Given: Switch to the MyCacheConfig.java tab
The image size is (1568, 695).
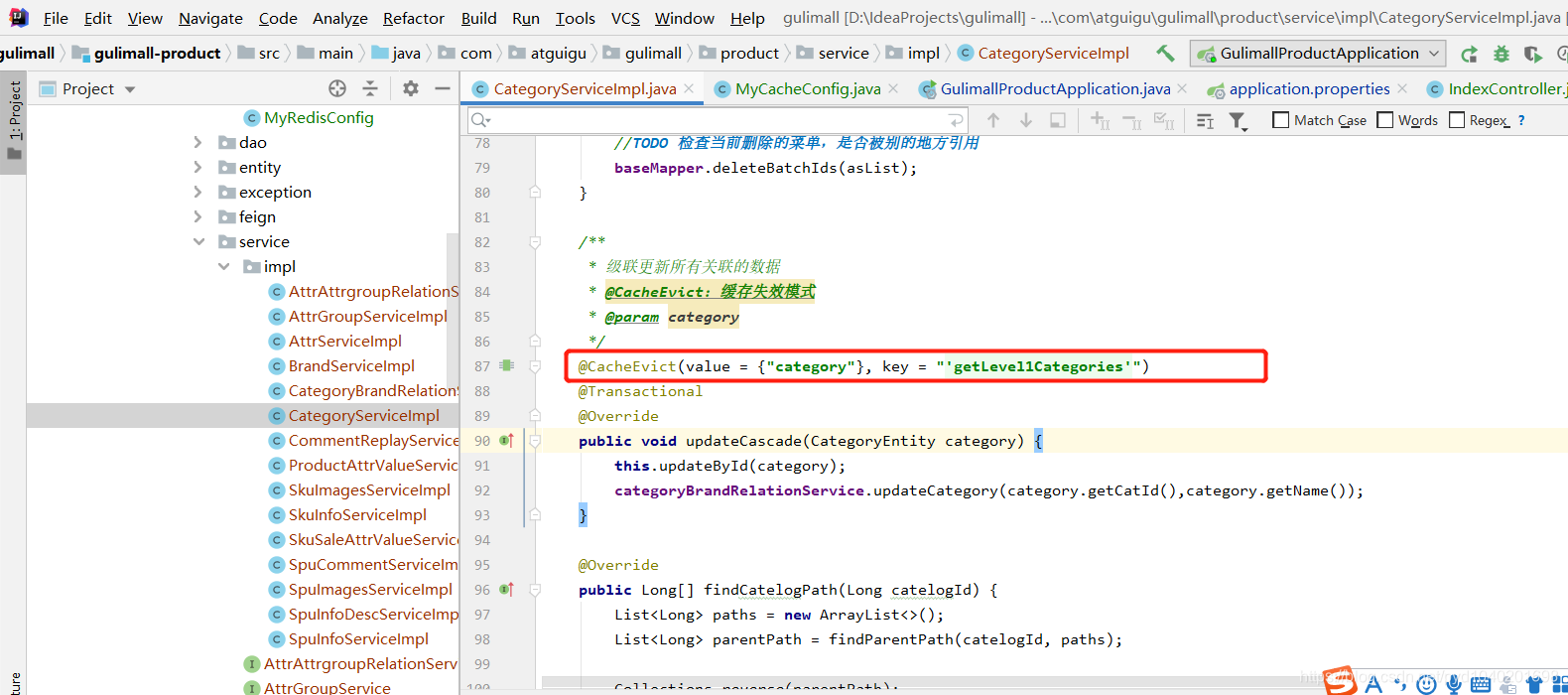Looking at the screenshot, I should [x=808, y=88].
